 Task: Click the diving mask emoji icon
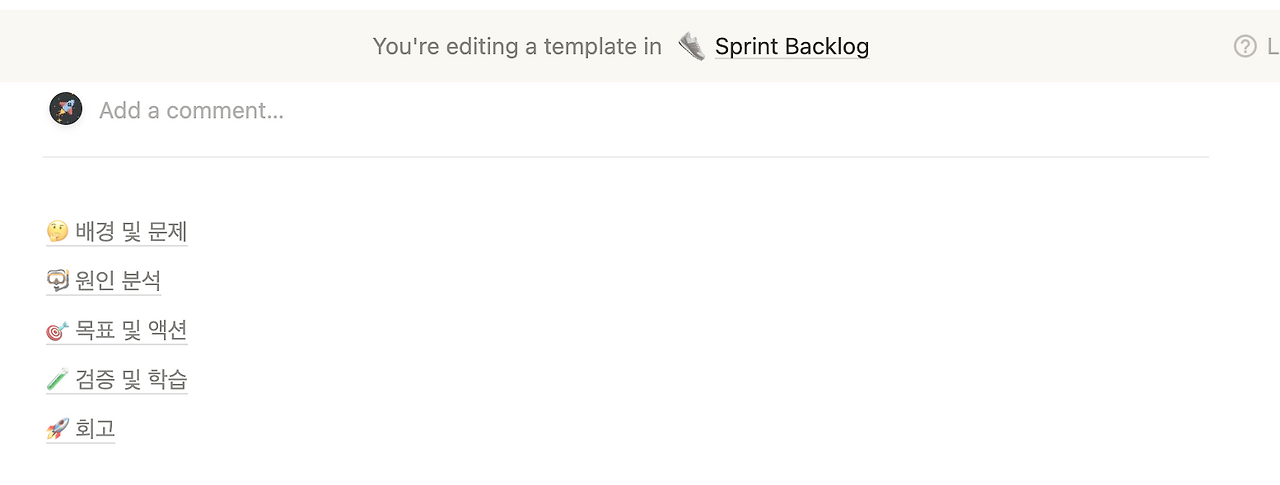click(x=57, y=281)
